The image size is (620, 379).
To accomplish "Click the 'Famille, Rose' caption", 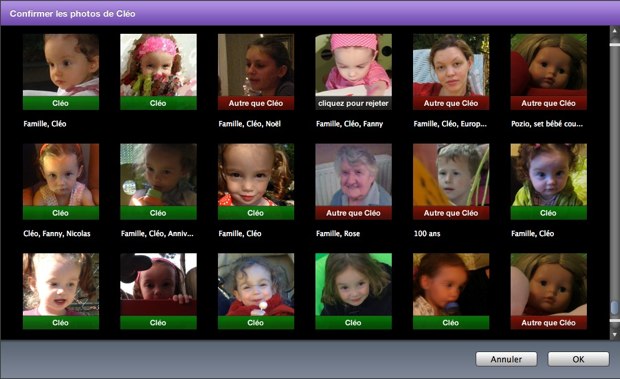I will pyautogui.click(x=338, y=234).
